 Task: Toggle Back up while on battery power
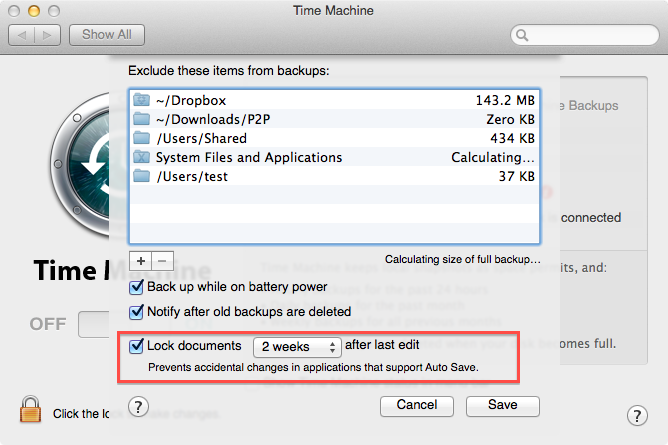point(136,287)
